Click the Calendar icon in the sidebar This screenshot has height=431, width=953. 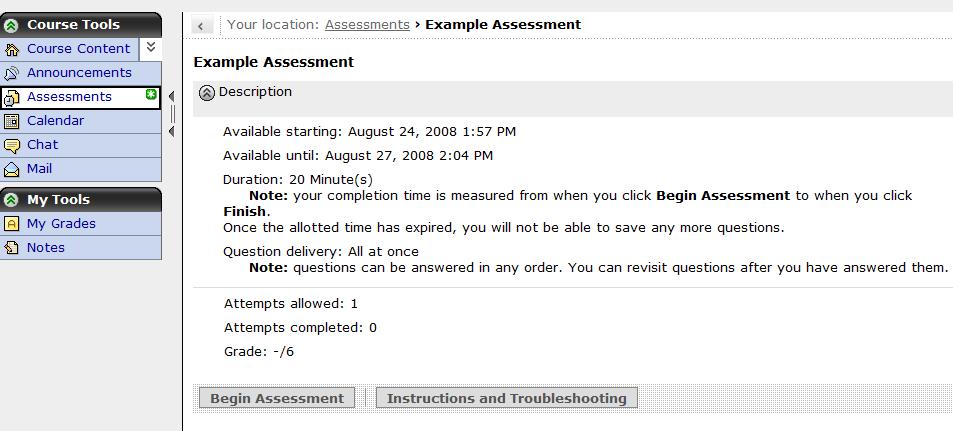(12, 121)
